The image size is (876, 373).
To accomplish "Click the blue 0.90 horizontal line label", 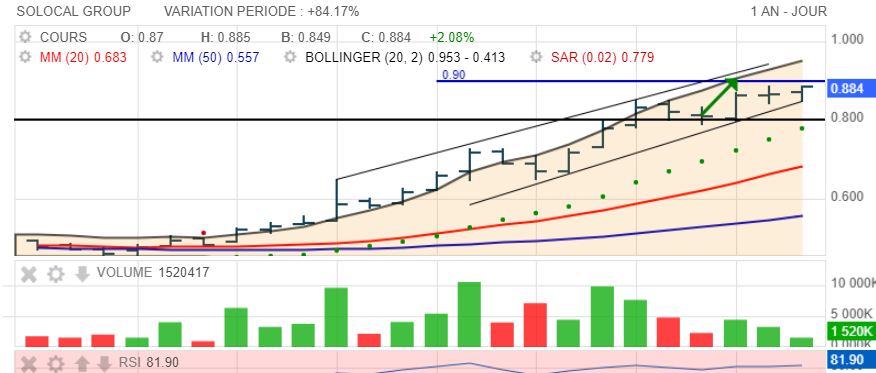I will pyautogui.click(x=453, y=75).
